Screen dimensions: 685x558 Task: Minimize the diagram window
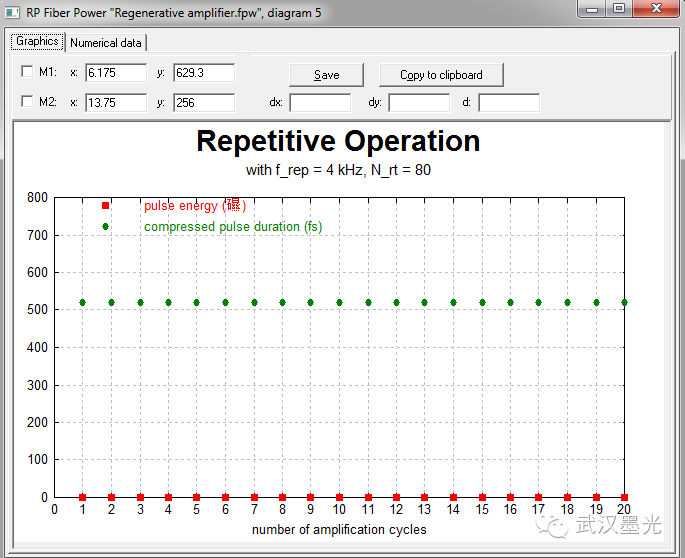click(592, 9)
